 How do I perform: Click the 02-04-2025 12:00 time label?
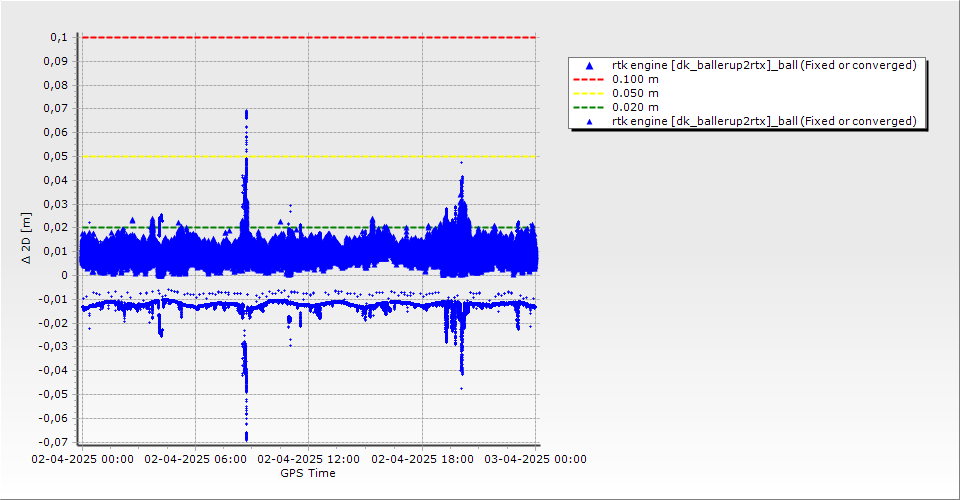309,459
